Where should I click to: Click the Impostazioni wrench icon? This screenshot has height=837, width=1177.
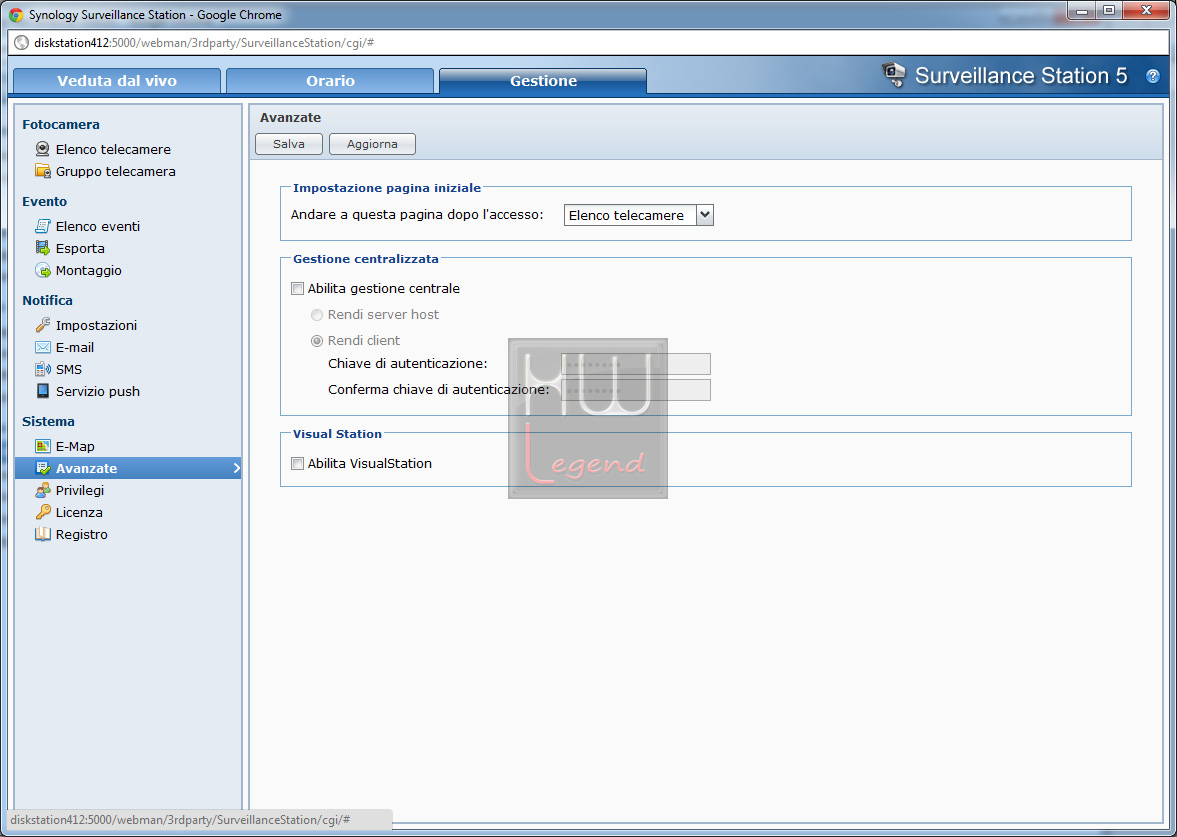(43, 325)
